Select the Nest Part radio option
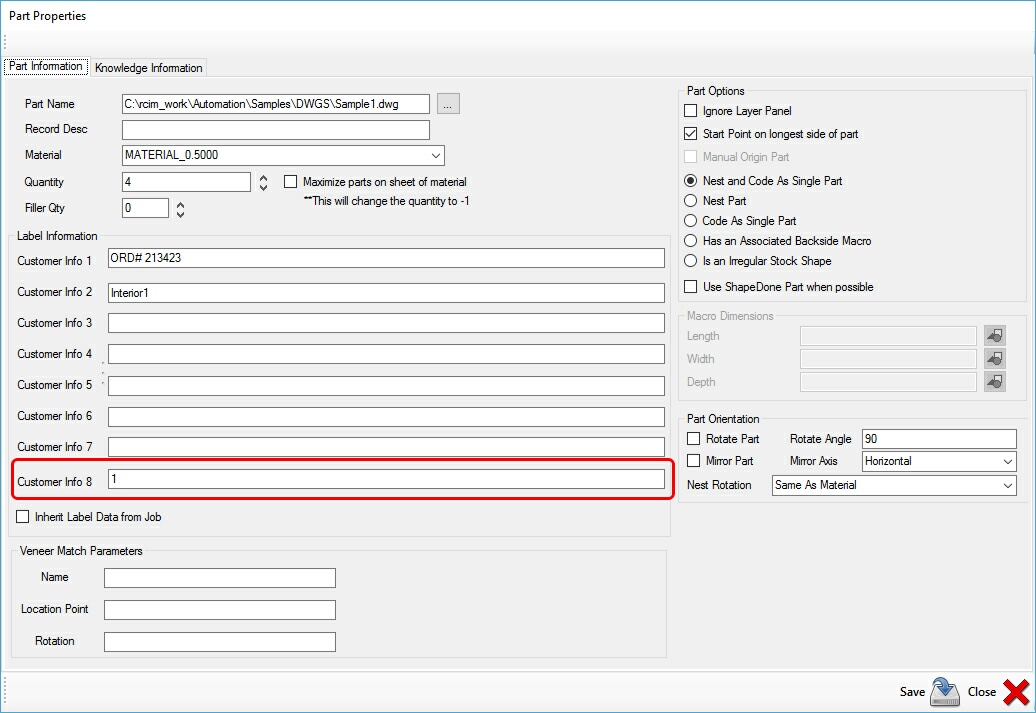 pos(690,201)
